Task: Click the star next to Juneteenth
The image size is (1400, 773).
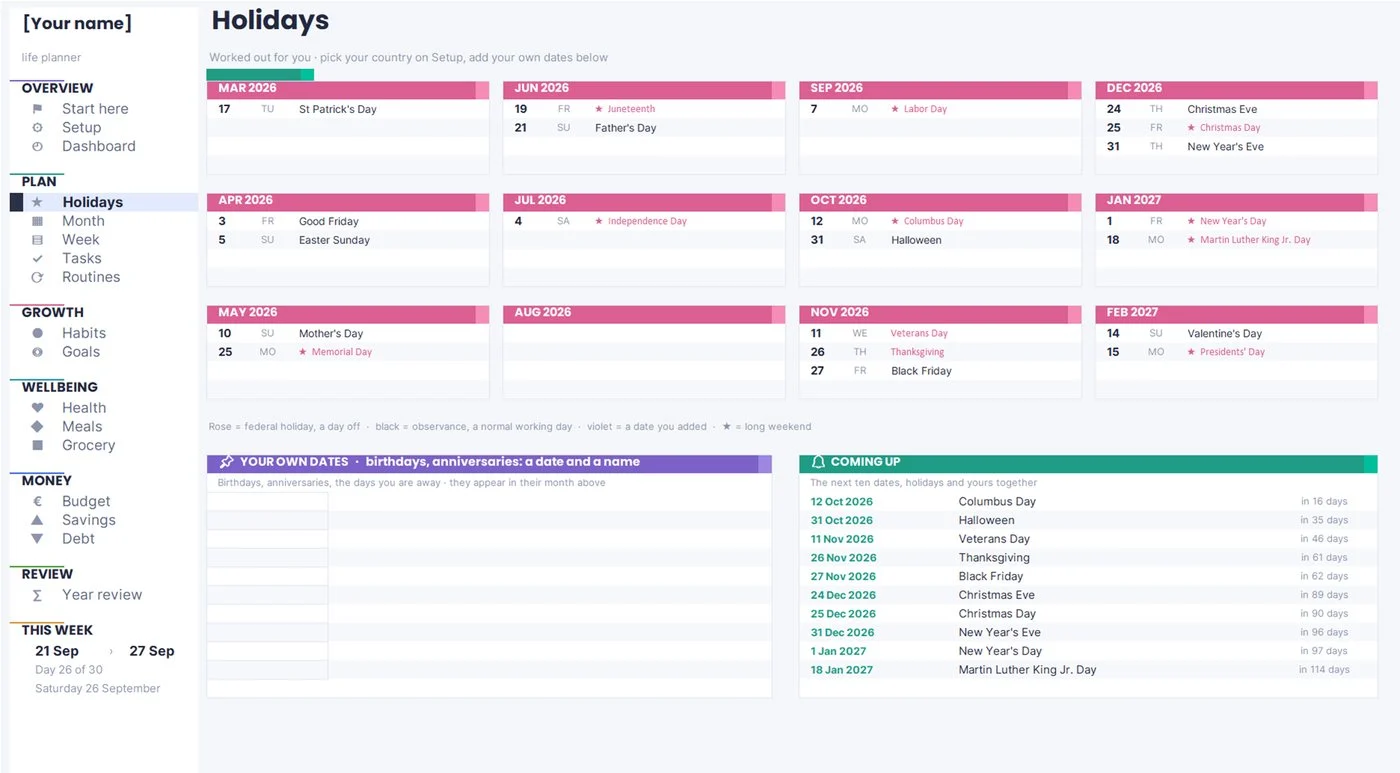Action: [x=599, y=109]
